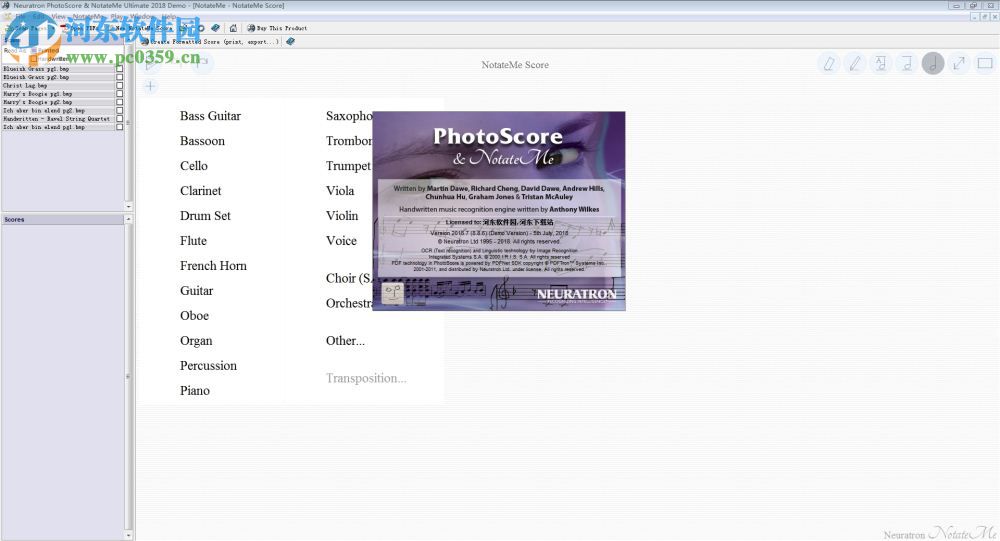Image resolution: width=1000 pixels, height=541 pixels.
Task: Choose French Horn instrument
Action: tap(213, 265)
